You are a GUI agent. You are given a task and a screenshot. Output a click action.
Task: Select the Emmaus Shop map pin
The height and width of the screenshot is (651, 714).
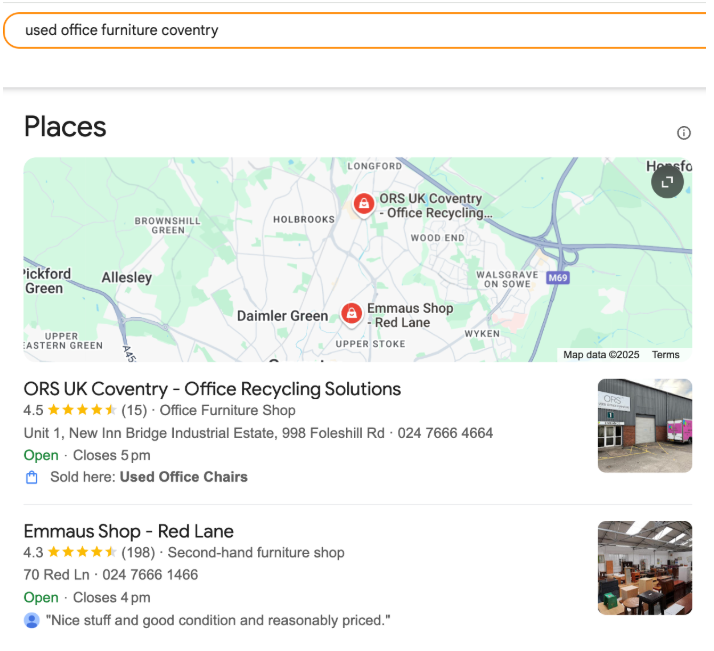[352, 314]
